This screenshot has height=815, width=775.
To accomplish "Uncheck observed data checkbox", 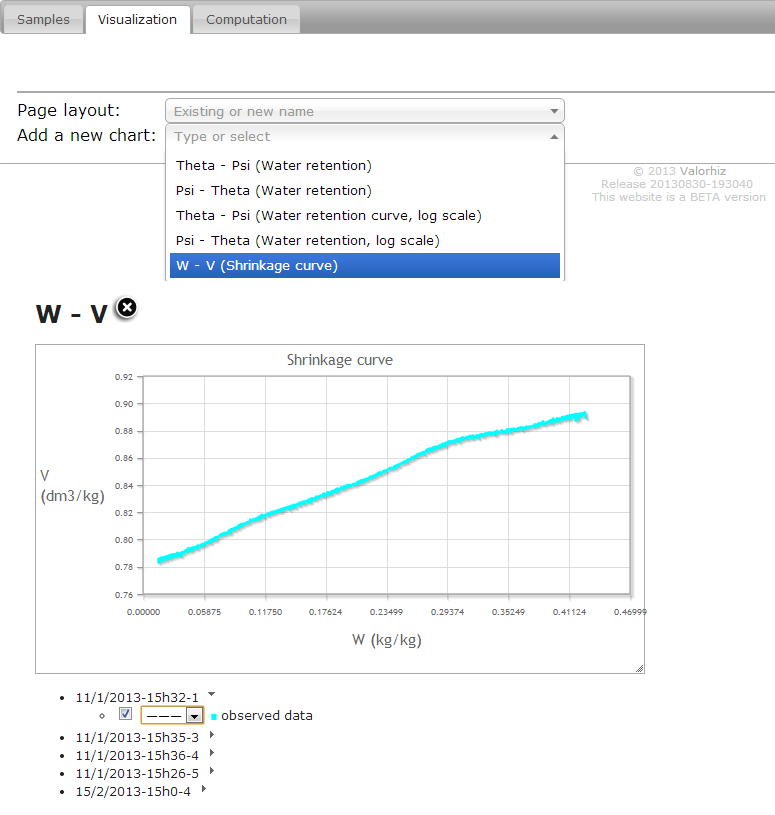I will (125, 714).
